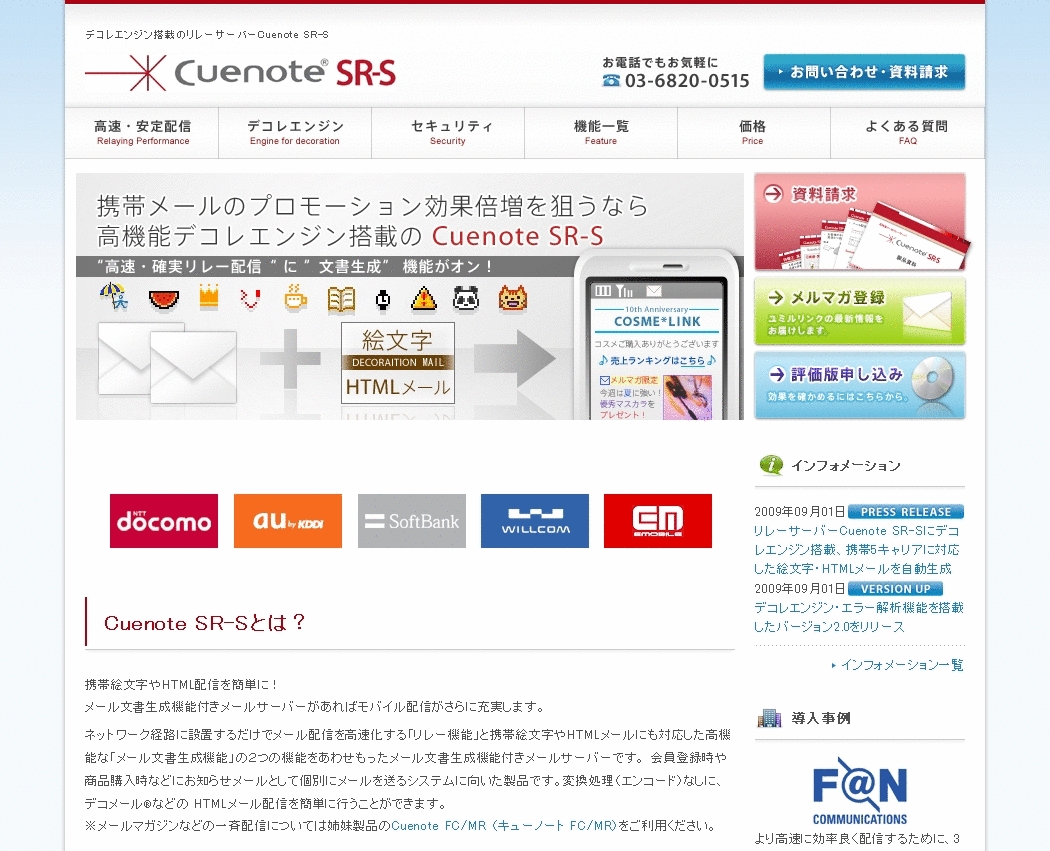
Task: Click the 評価版申し込み blue banner
Action: coord(860,385)
